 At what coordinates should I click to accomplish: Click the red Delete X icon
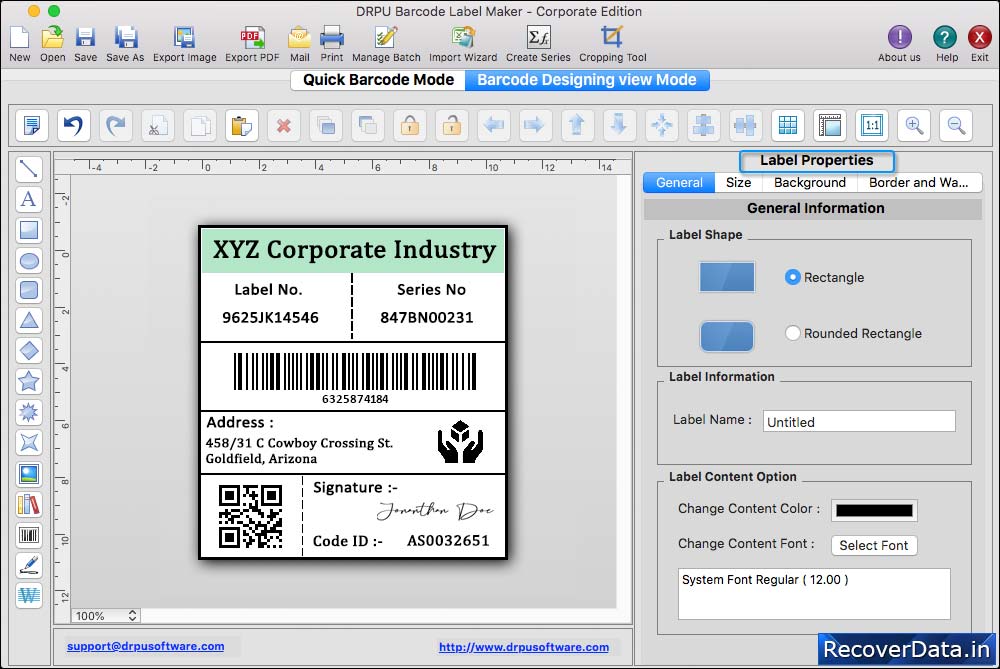[x=284, y=125]
